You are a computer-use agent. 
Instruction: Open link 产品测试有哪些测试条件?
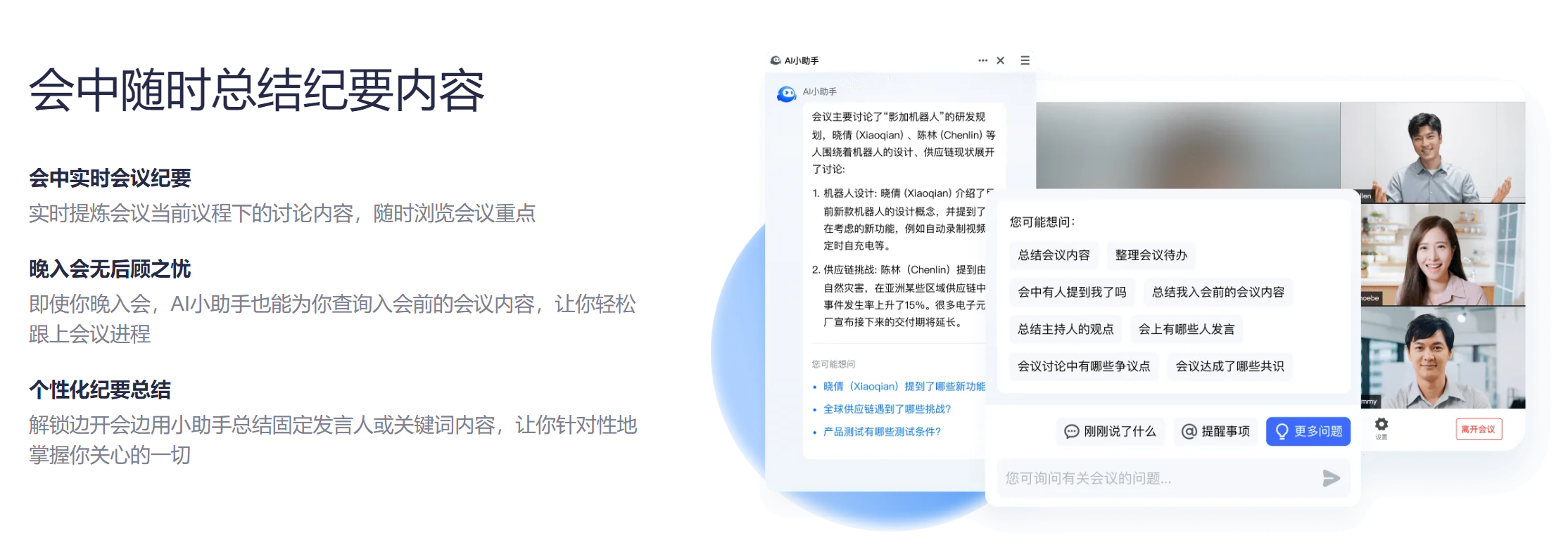(x=882, y=431)
